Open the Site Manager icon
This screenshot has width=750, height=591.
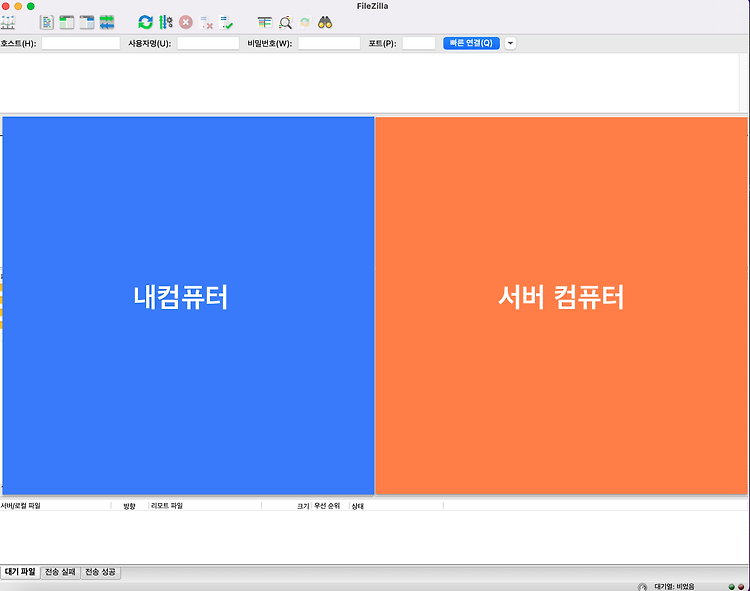8,22
